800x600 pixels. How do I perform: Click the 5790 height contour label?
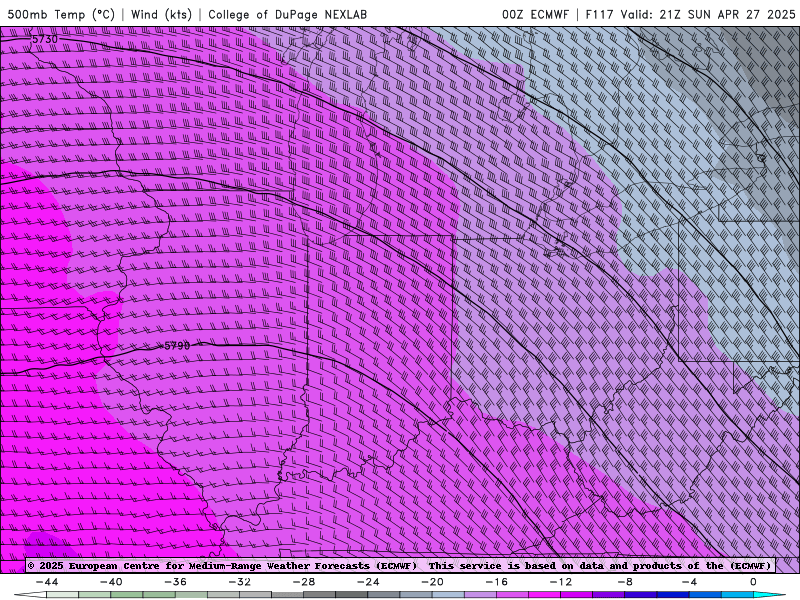click(177, 346)
